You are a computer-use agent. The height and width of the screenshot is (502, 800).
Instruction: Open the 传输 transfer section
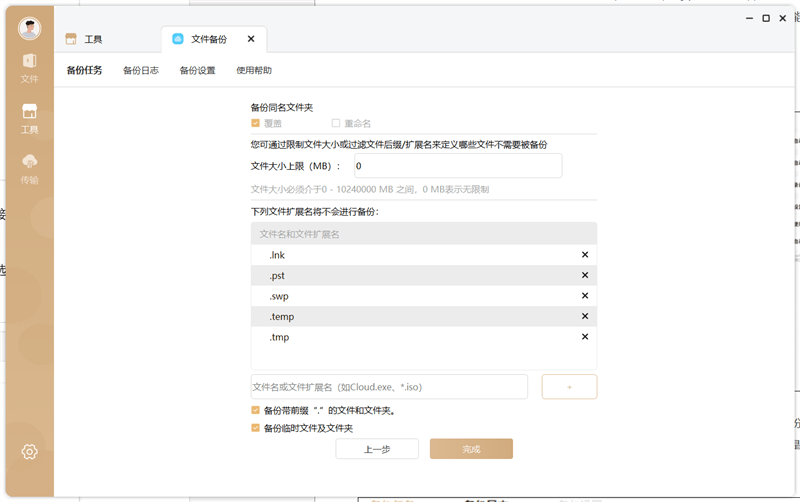click(29, 169)
